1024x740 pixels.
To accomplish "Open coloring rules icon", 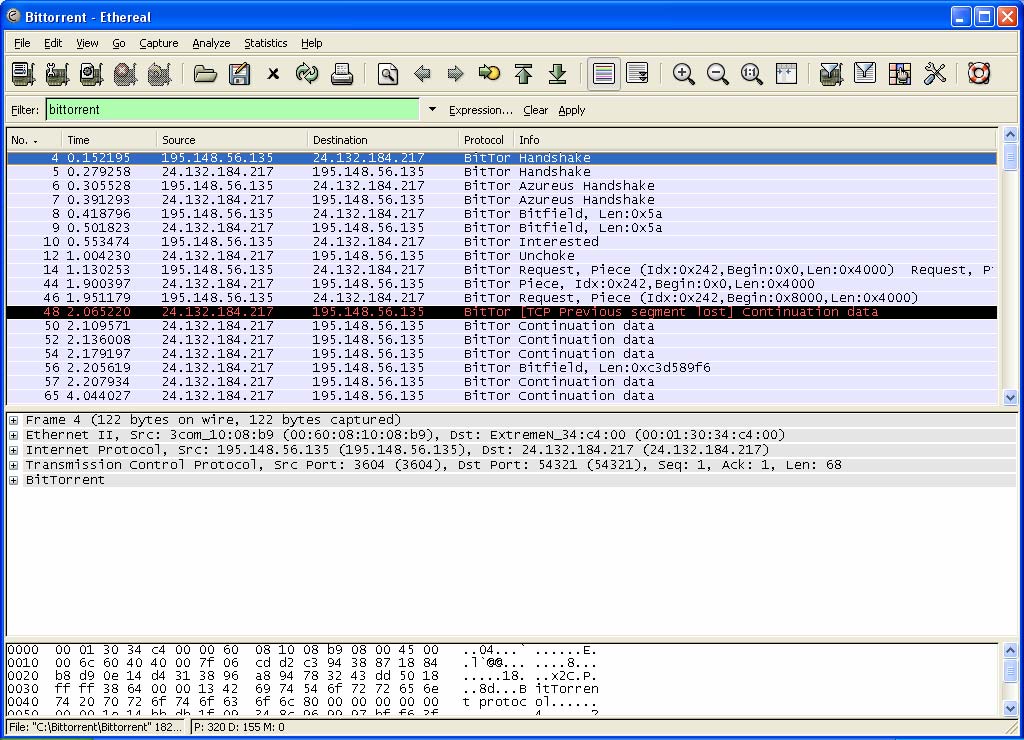I will [x=899, y=74].
